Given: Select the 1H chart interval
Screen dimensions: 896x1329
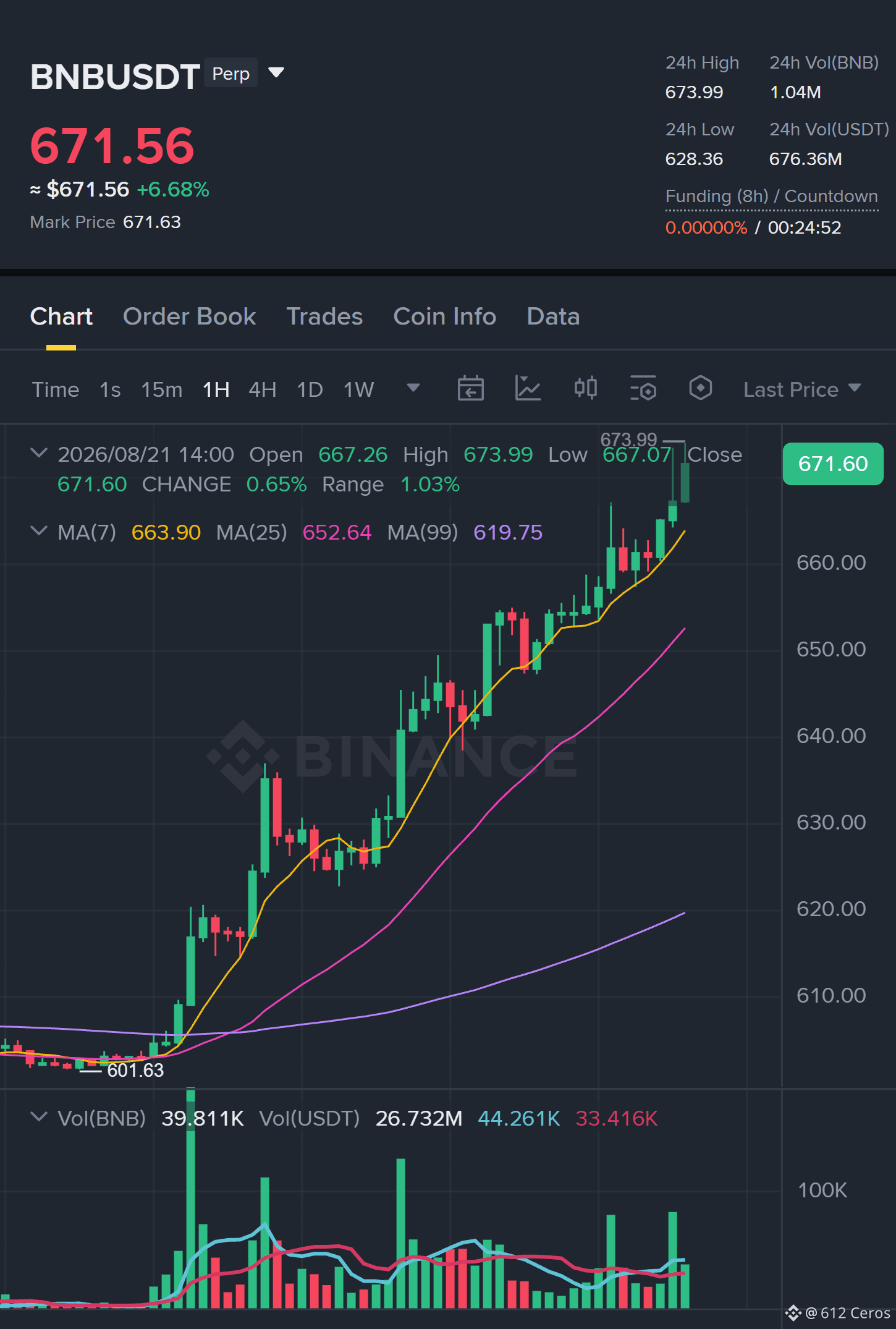Looking at the screenshot, I should pyautogui.click(x=216, y=389).
